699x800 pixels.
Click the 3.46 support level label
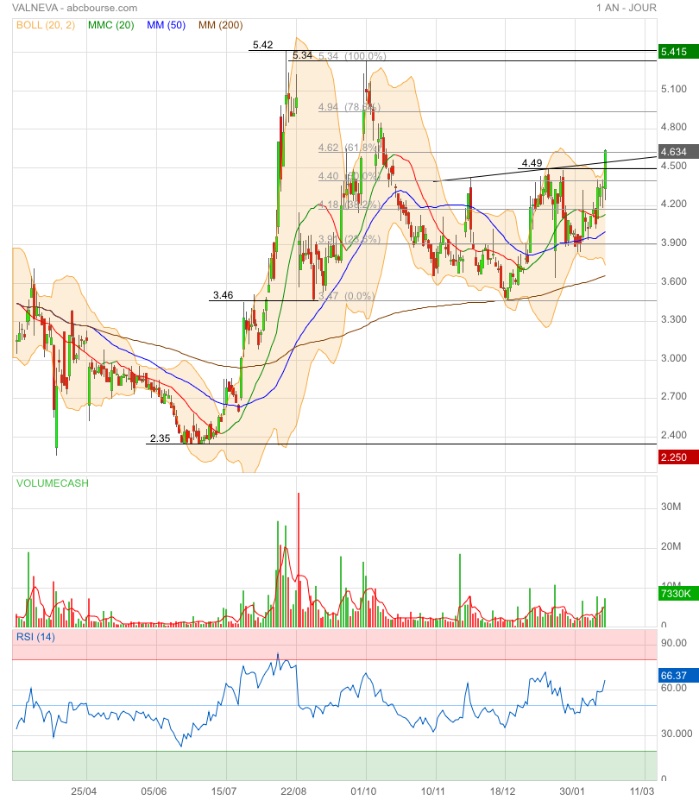[223, 296]
